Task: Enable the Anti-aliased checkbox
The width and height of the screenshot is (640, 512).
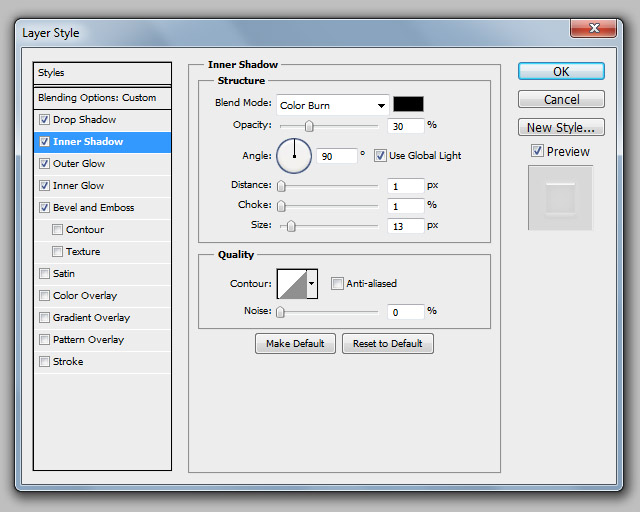Action: pyautogui.click(x=337, y=283)
